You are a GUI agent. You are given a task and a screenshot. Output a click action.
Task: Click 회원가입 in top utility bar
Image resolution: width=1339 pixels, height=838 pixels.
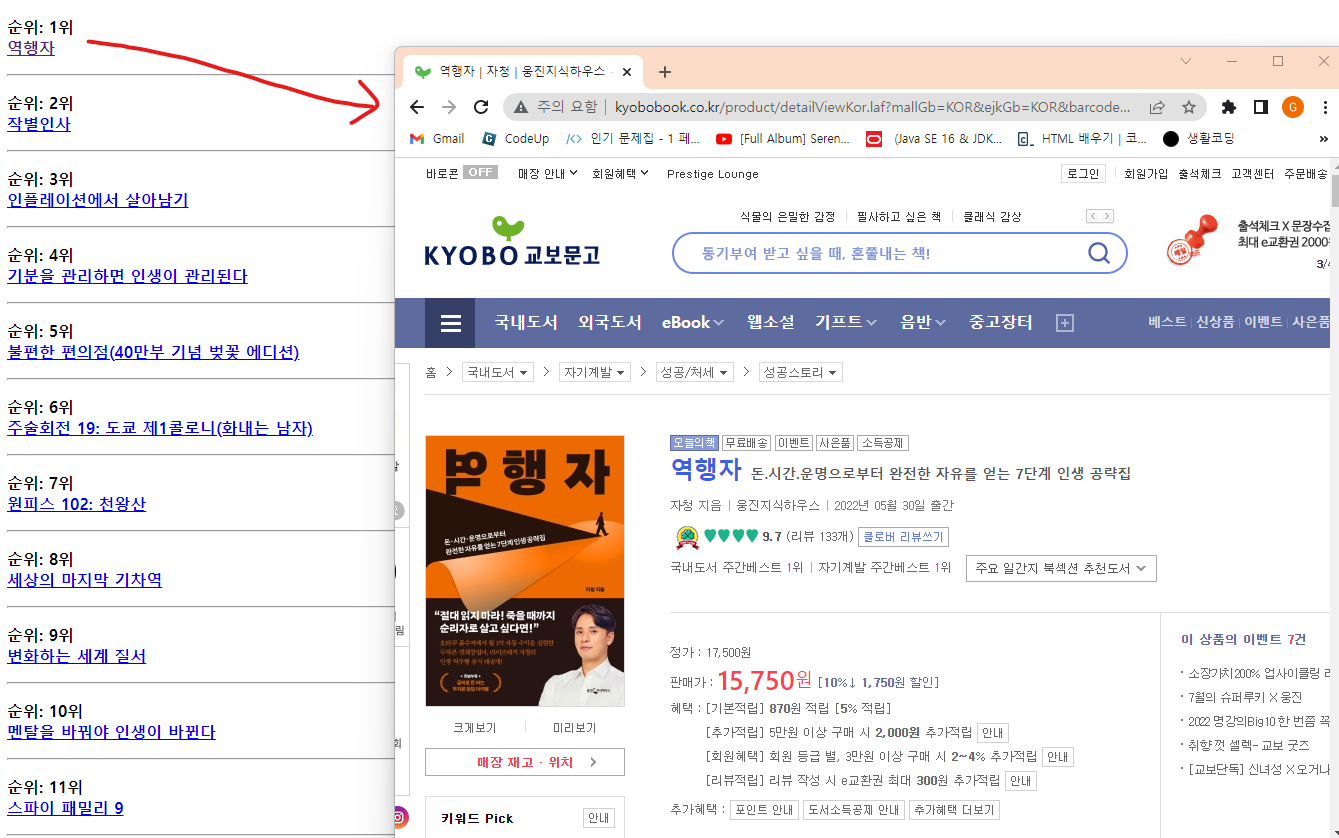tap(1146, 173)
